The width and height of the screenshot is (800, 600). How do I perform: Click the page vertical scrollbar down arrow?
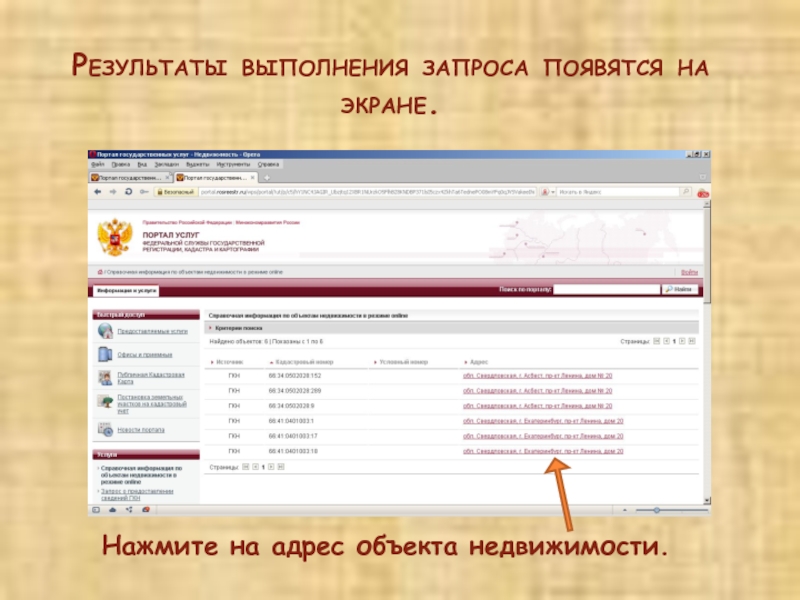[707, 501]
